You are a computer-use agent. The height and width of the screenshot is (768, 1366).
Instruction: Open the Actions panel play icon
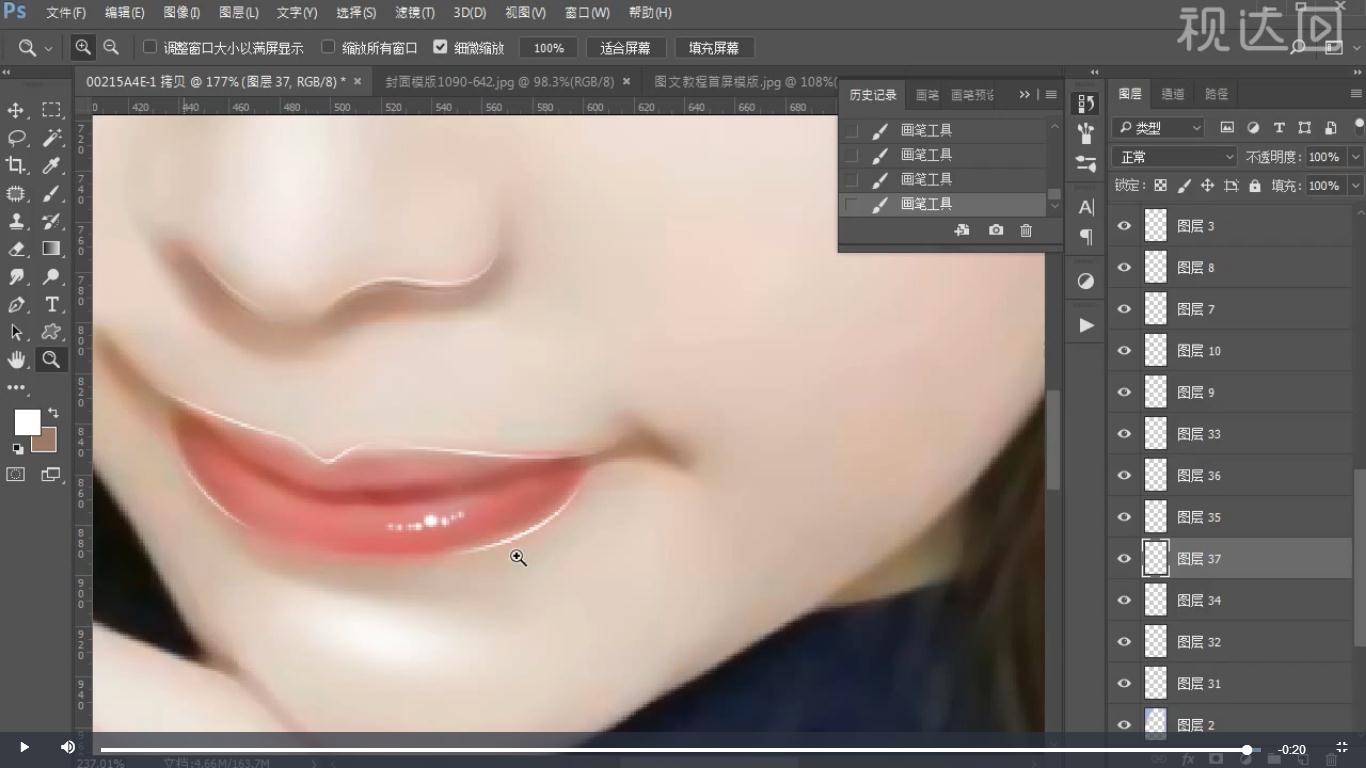[1086, 325]
